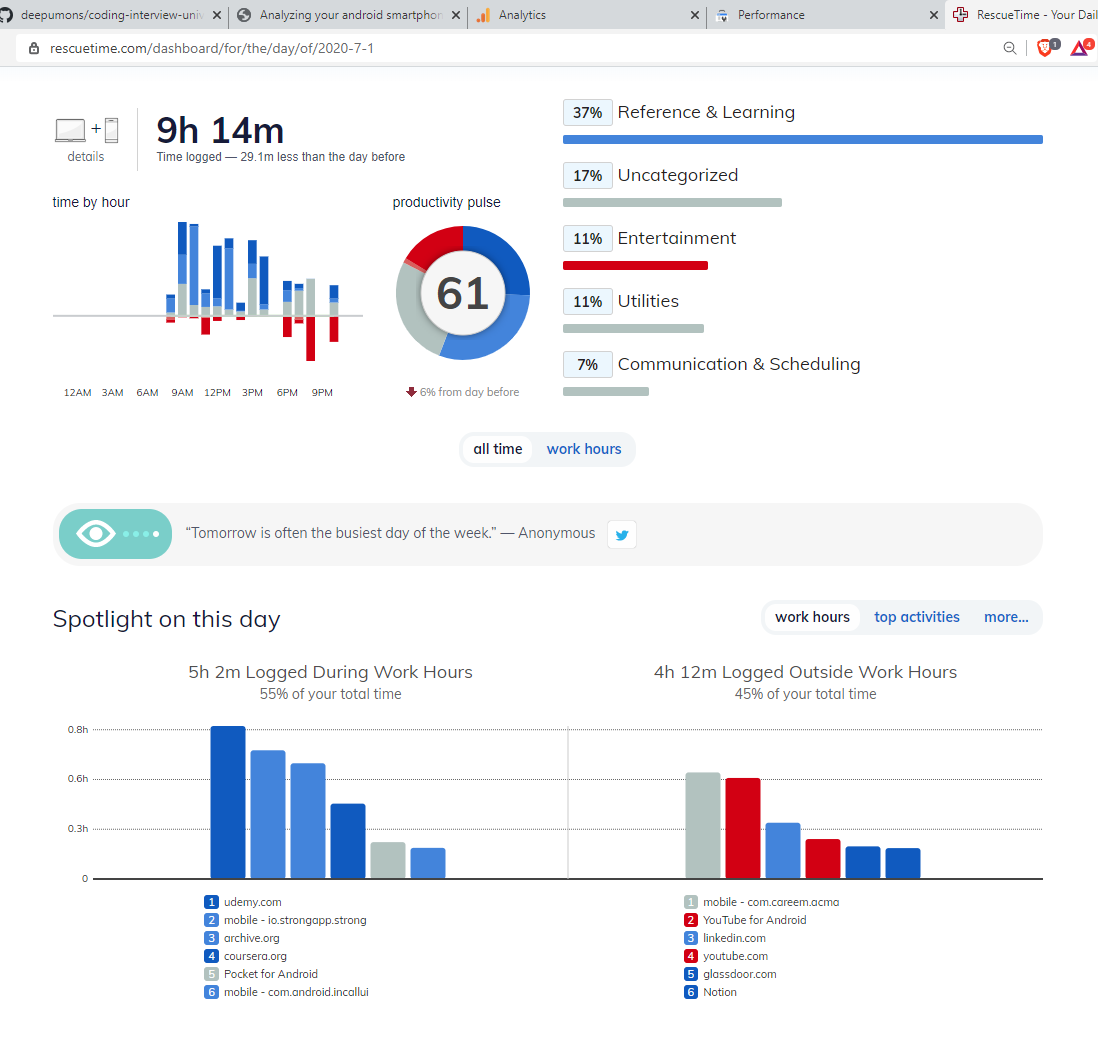Select 'work hours' in Spotlight selector
The image size is (1098, 1040).
[x=812, y=617]
